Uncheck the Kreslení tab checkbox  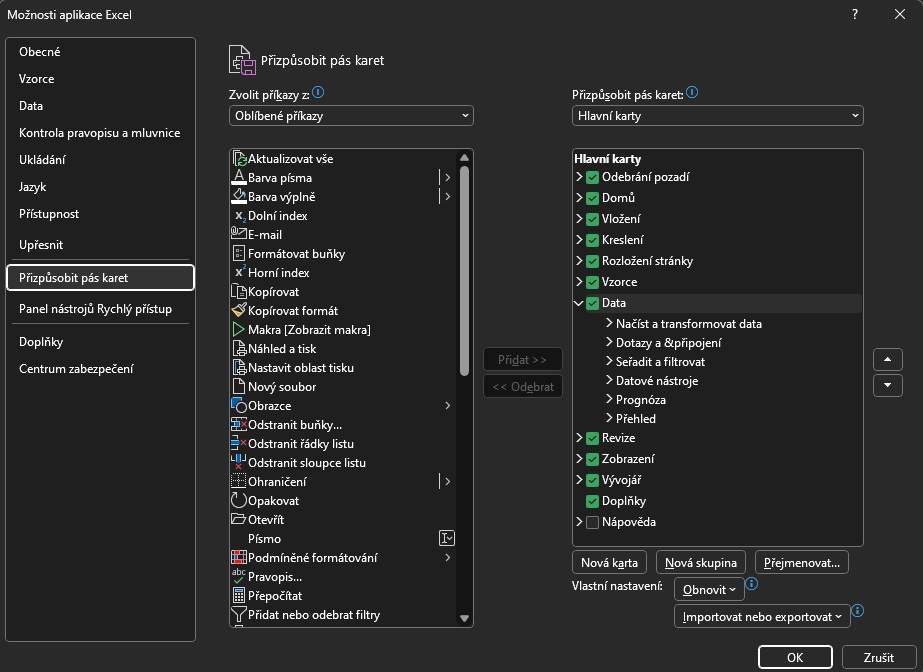(x=592, y=240)
